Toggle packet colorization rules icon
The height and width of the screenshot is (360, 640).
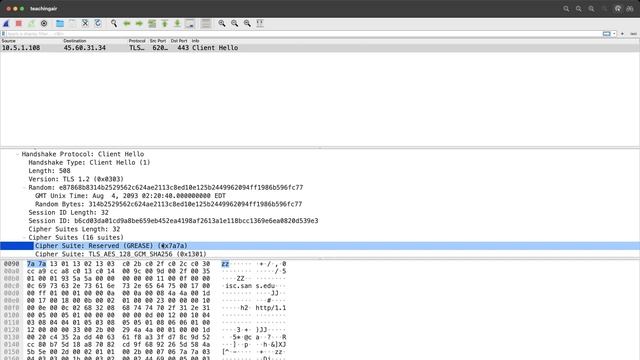click(206, 24)
